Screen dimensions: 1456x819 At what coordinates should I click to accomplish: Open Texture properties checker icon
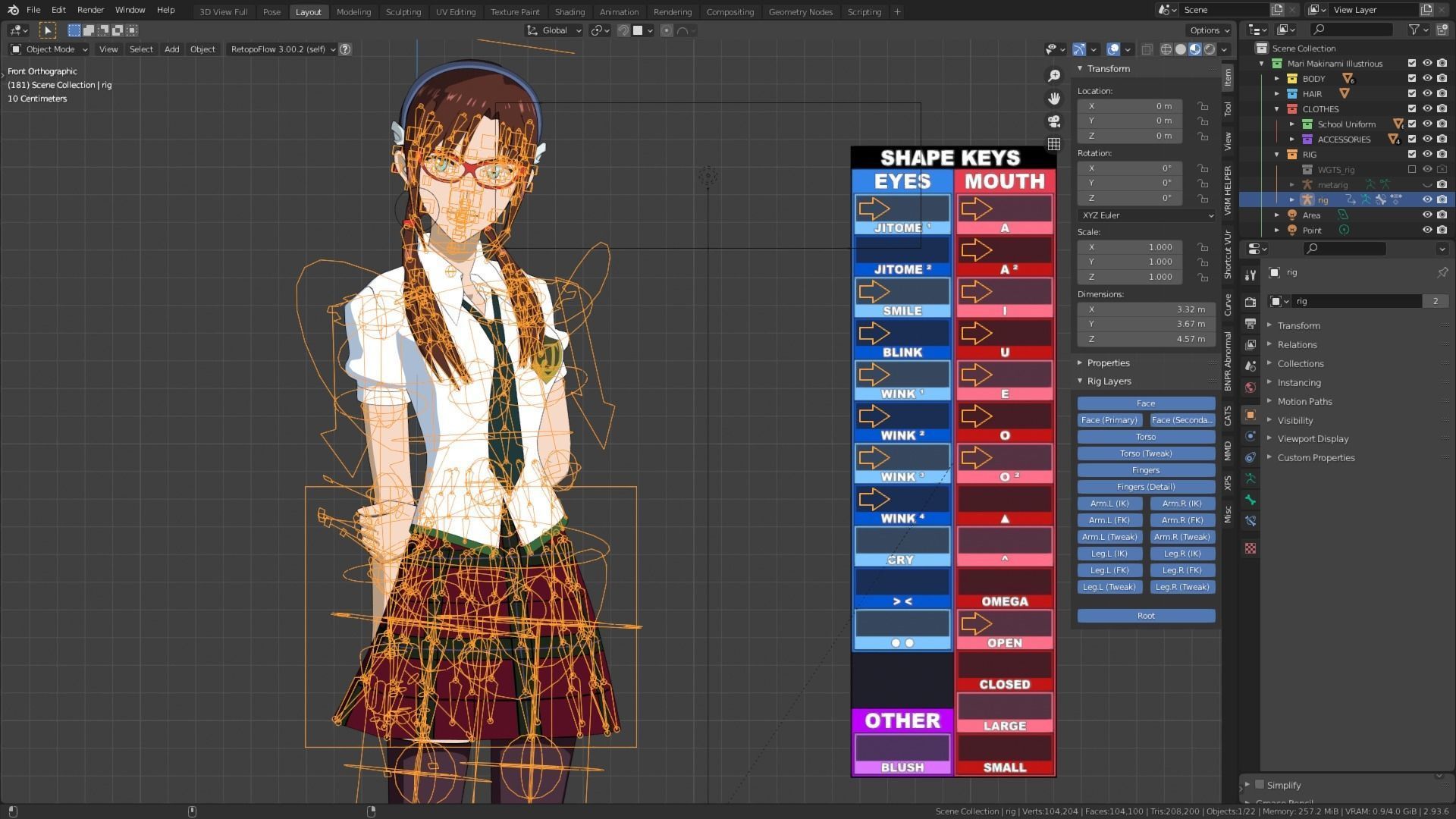(x=1250, y=548)
